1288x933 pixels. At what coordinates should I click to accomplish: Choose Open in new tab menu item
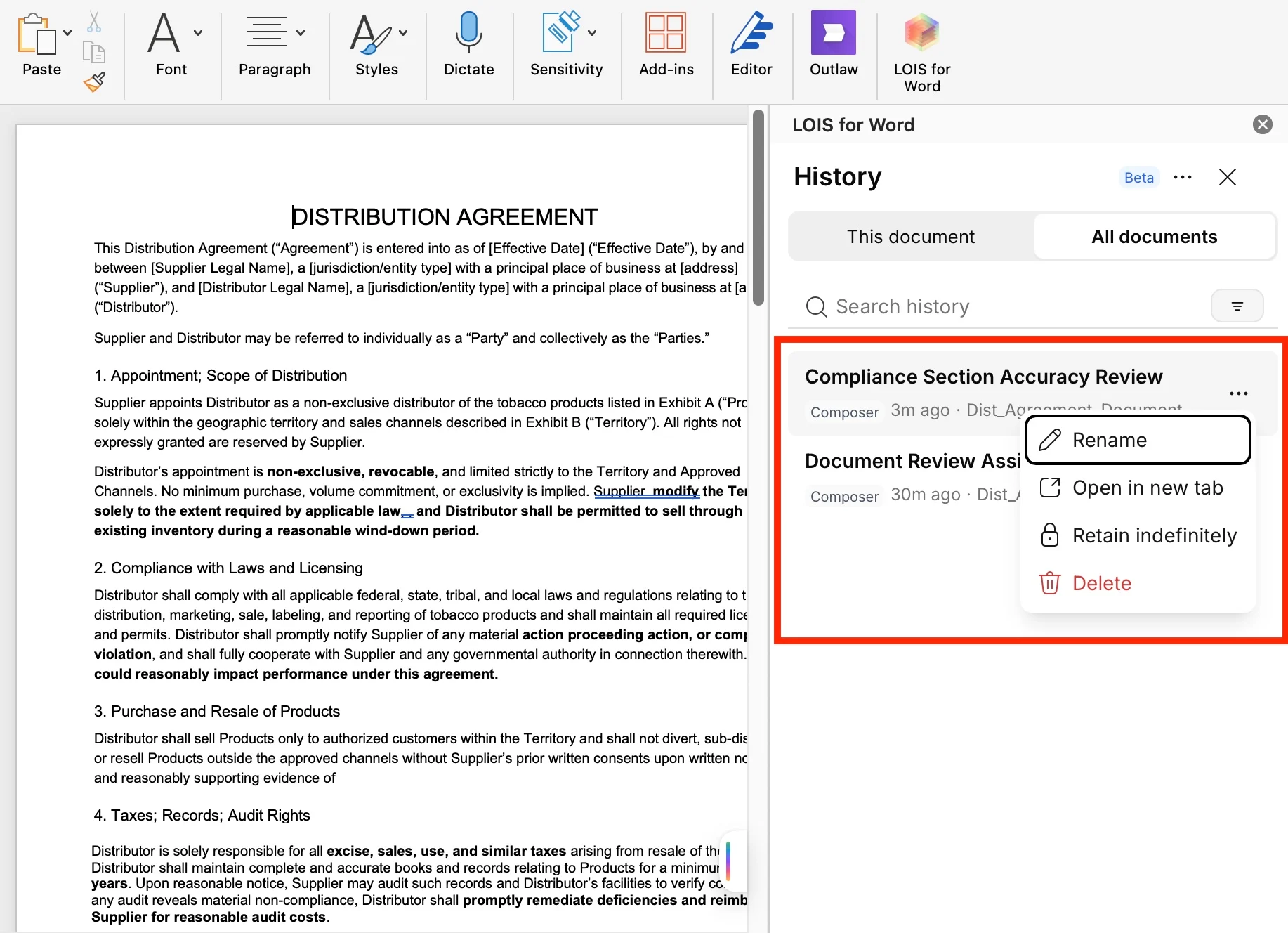point(1138,488)
